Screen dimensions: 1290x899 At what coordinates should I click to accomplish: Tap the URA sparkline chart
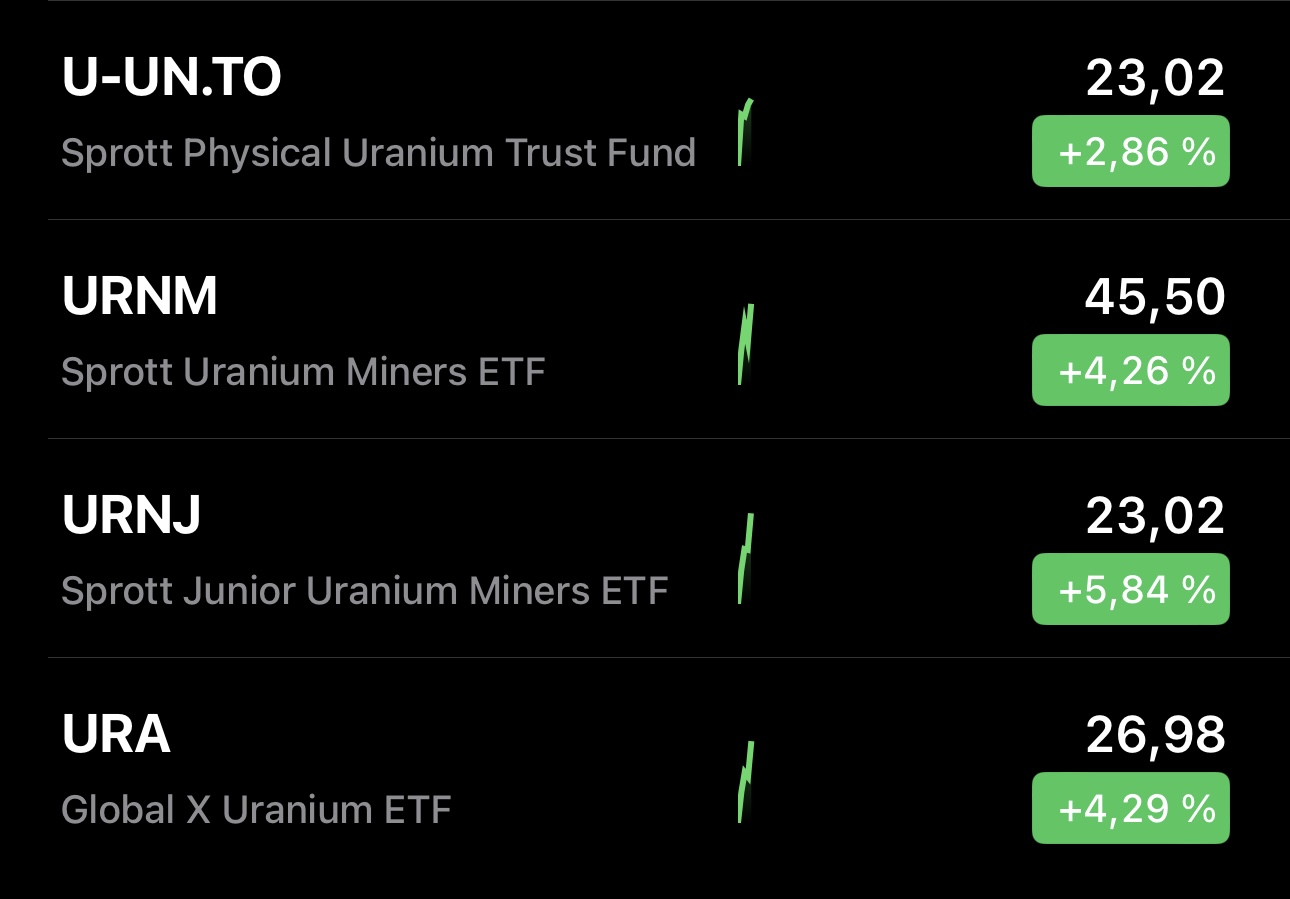point(745,782)
